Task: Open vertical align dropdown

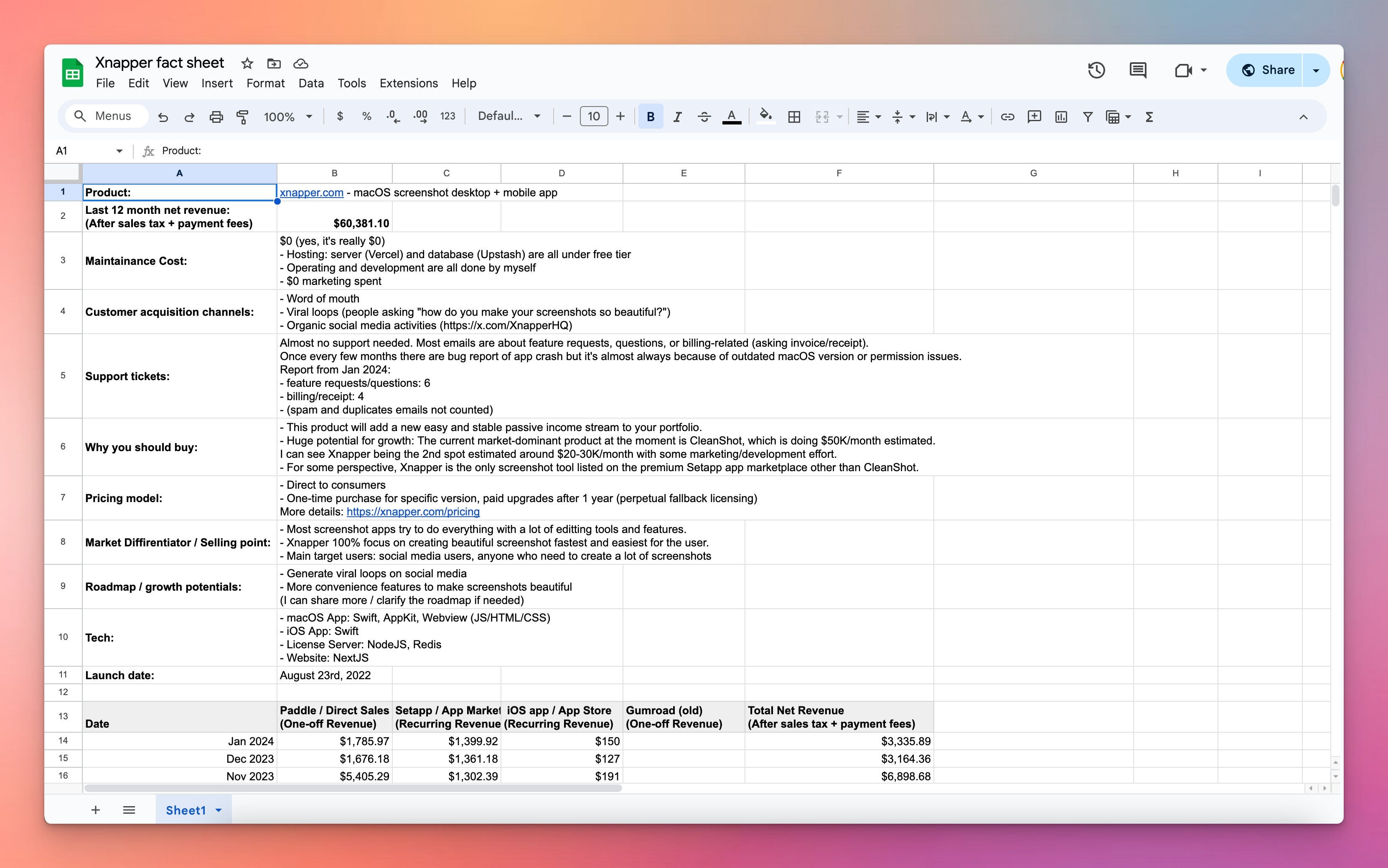Action: point(903,117)
